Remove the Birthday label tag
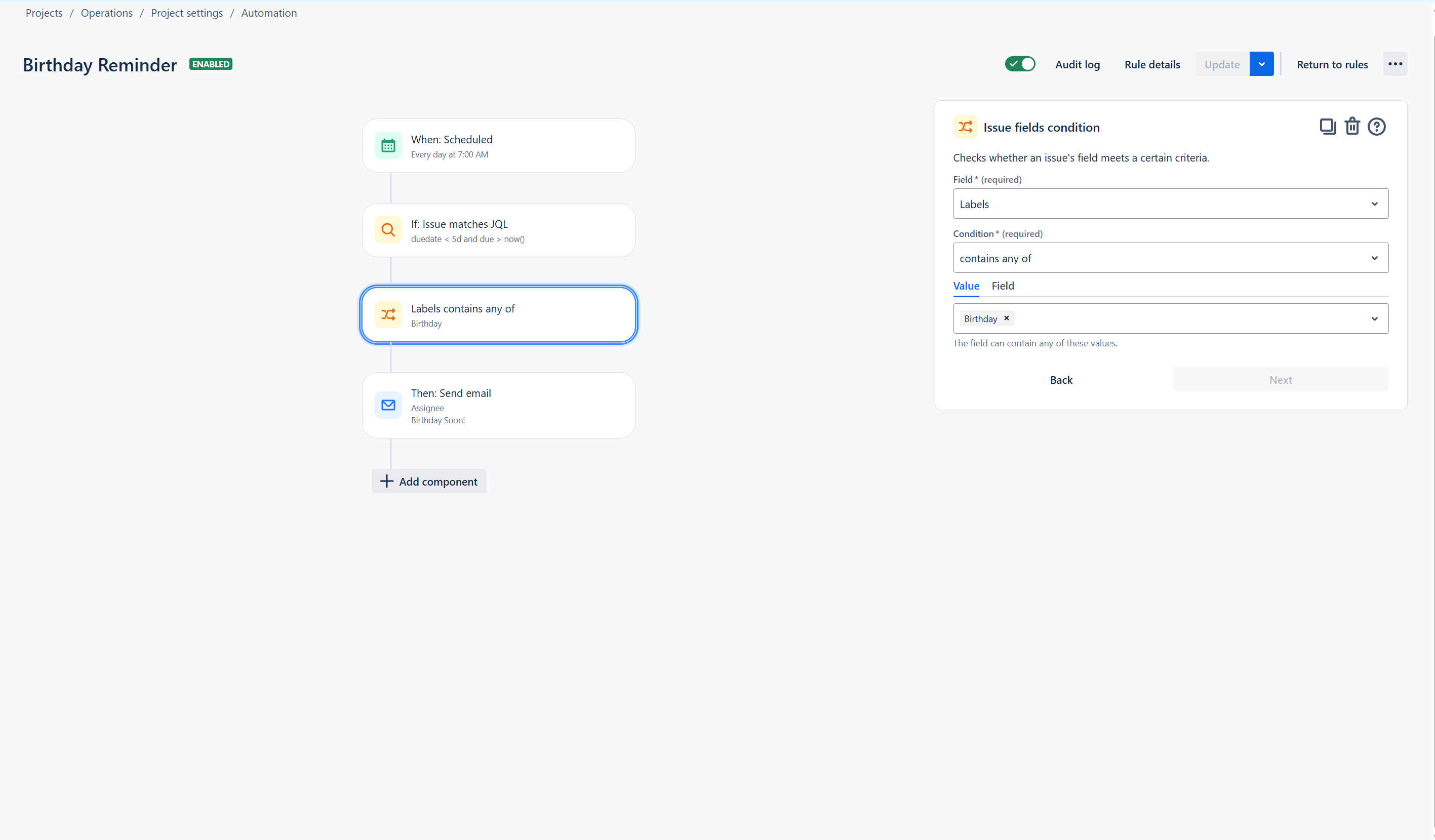Image resolution: width=1435 pixels, height=840 pixels. coord(1006,318)
